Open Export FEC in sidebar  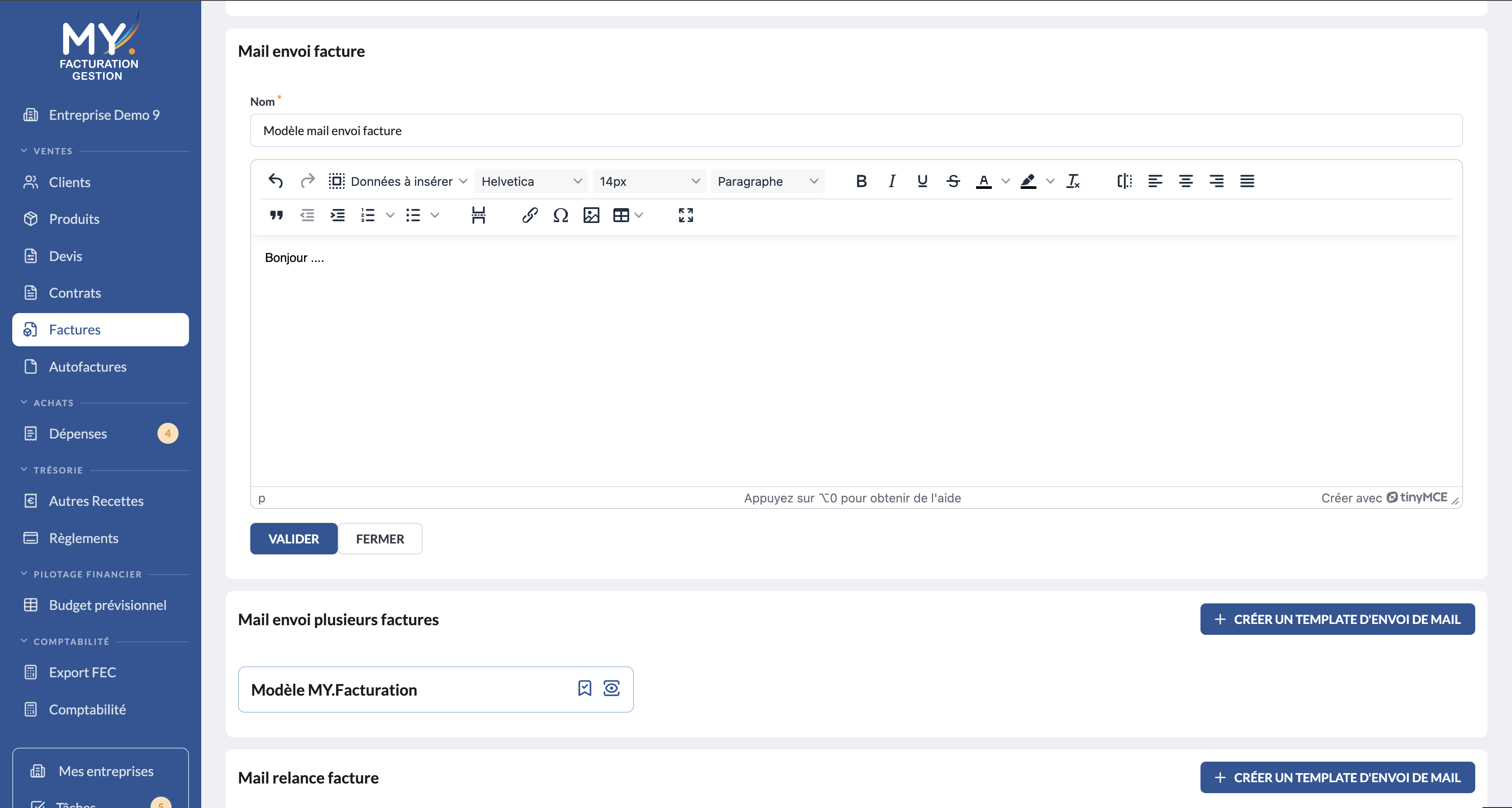click(100, 672)
